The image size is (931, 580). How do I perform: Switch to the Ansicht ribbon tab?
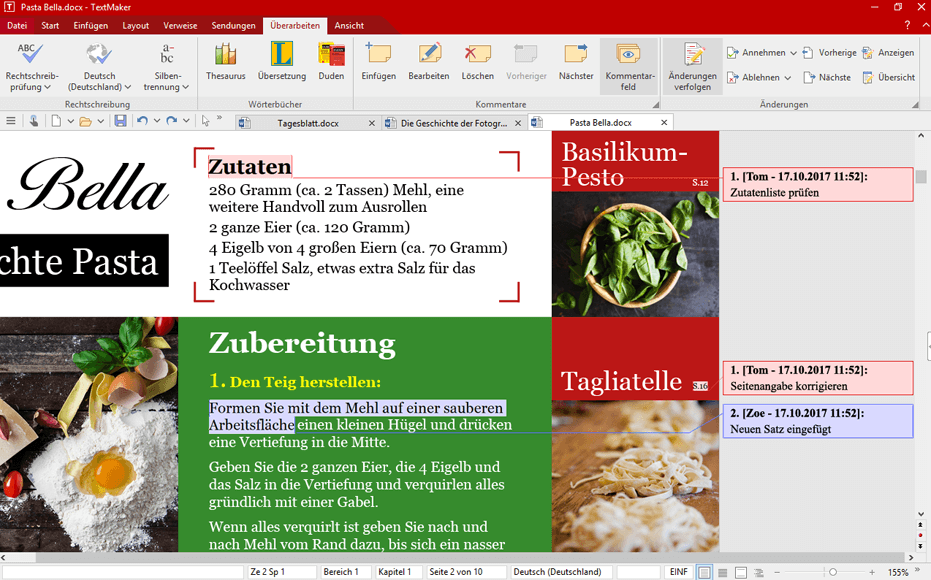(349, 25)
